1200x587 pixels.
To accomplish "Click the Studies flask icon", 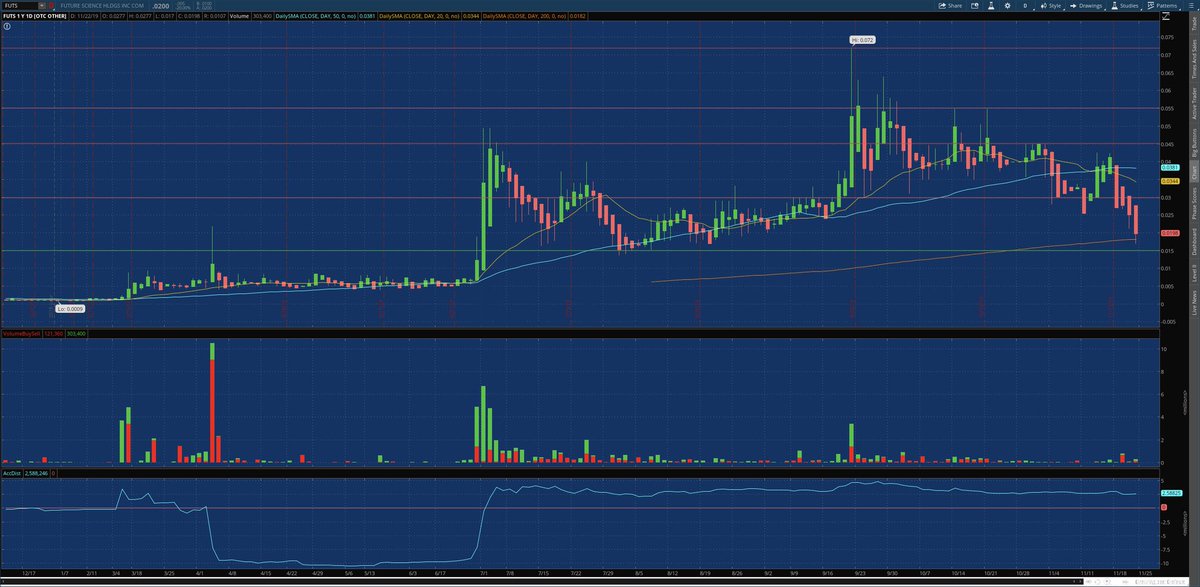I will tap(1114, 5).
